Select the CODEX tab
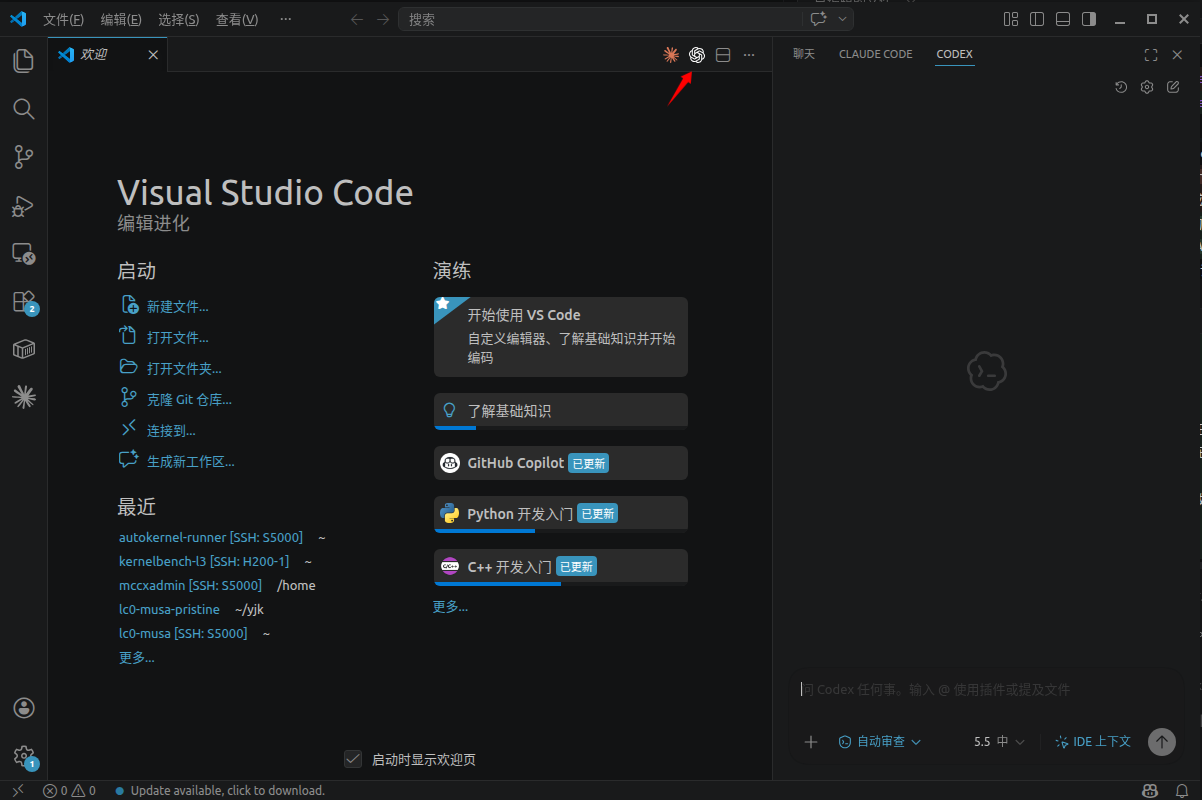Viewport: 1202px width, 800px height. point(954,54)
